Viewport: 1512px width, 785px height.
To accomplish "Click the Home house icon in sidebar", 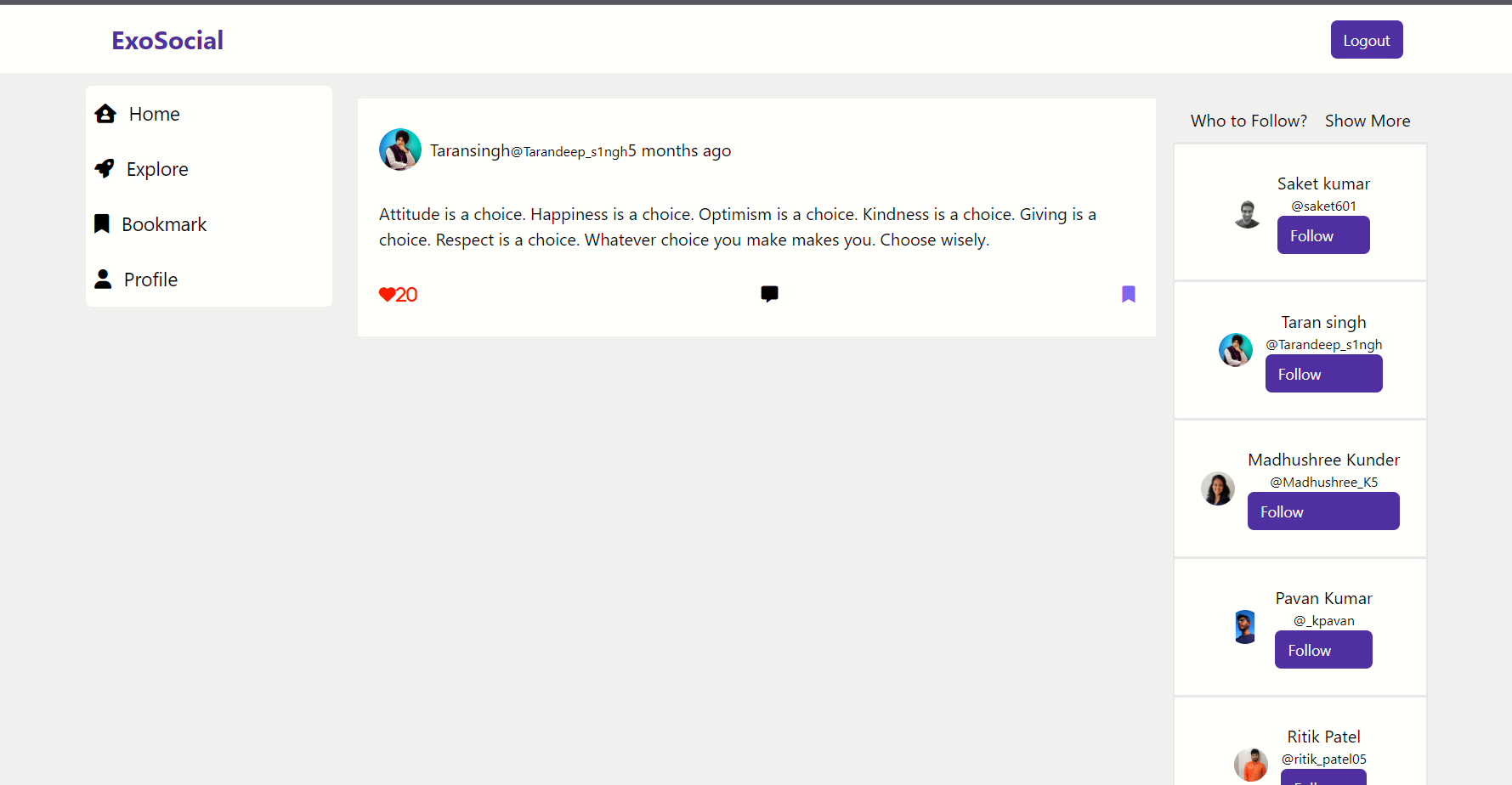I will 105,114.
